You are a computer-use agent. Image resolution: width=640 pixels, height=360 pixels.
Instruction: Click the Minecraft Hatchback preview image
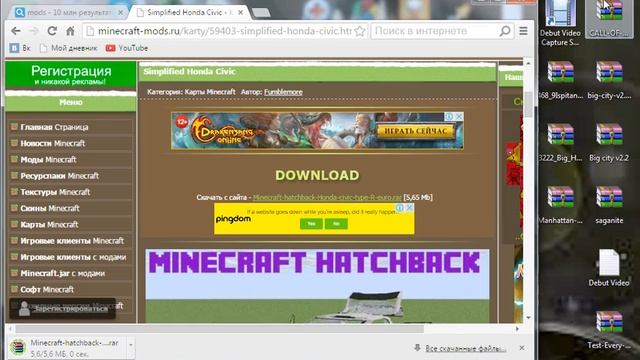pos(317,286)
